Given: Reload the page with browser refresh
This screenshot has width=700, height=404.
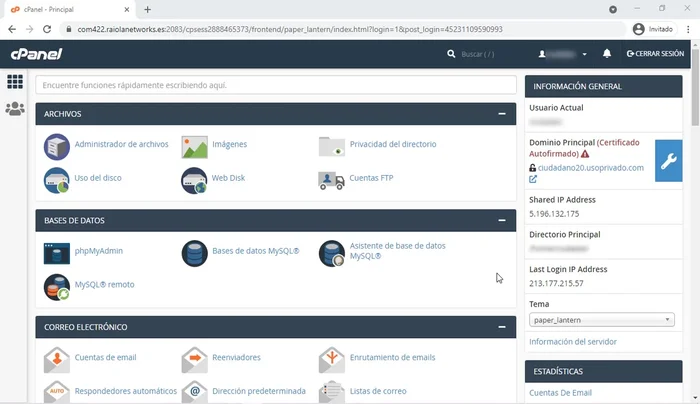Looking at the screenshot, I should tap(47, 29).
